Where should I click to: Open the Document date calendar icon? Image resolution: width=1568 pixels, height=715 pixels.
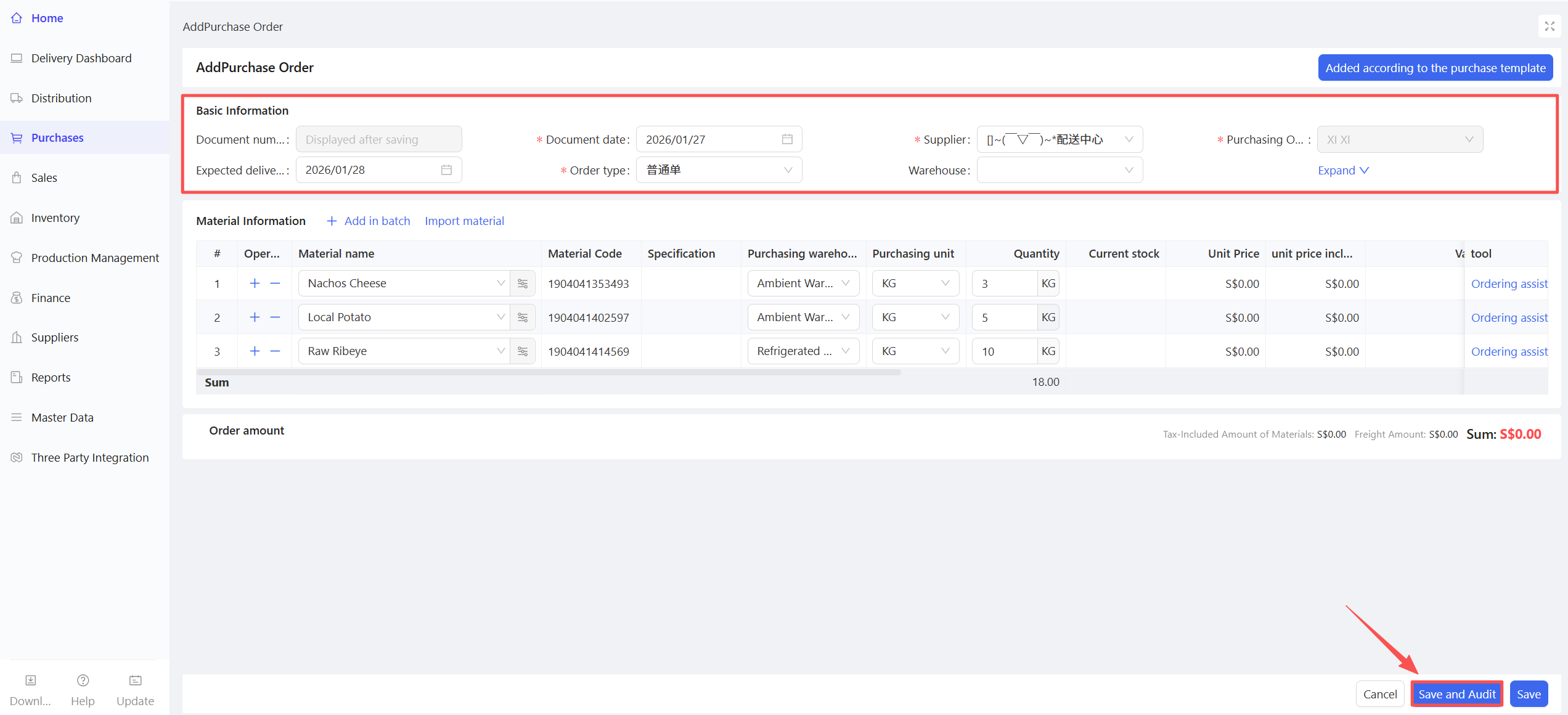point(787,139)
